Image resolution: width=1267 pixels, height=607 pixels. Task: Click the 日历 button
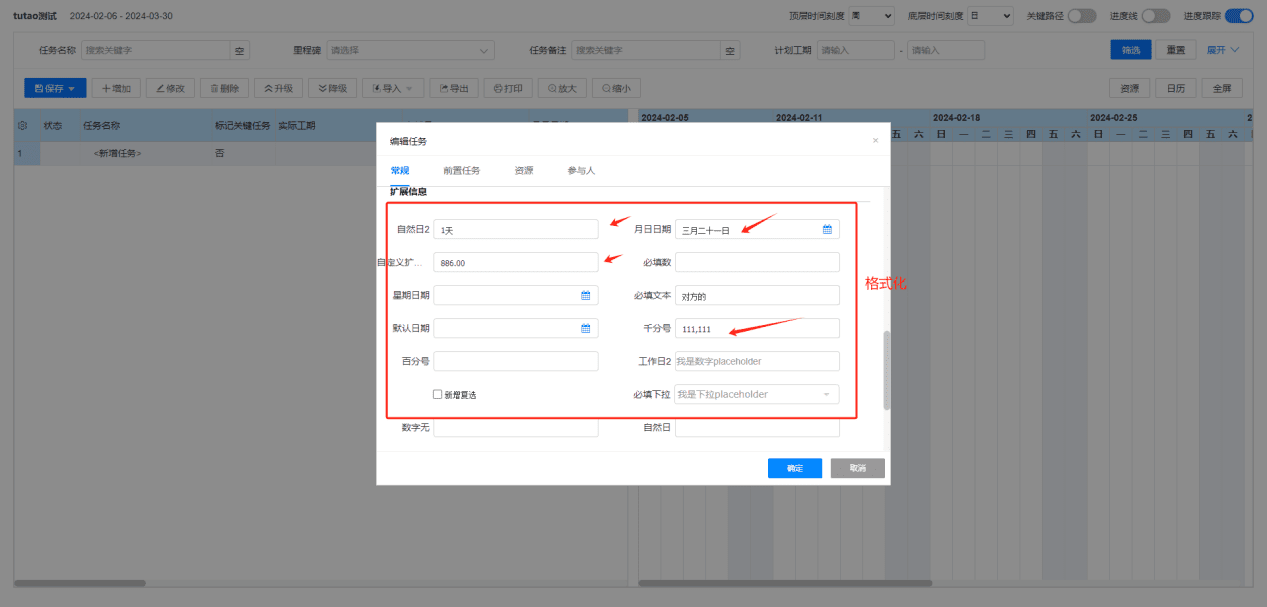(1176, 88)
